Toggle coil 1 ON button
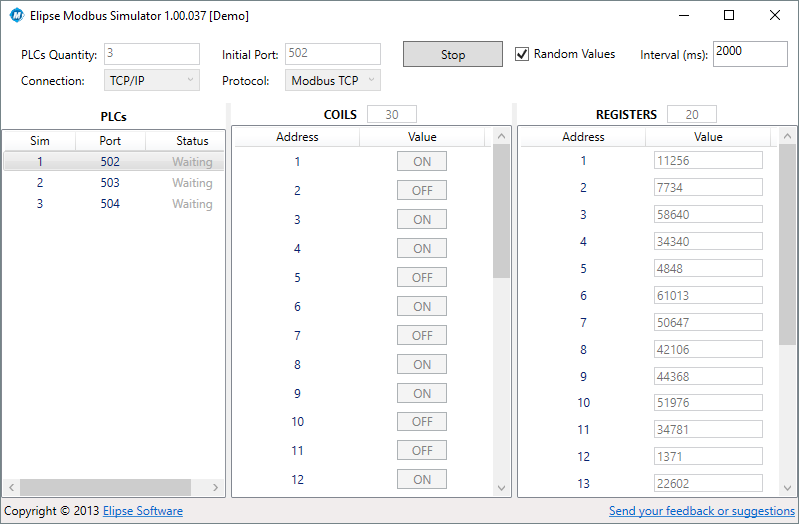Viewport: 799px width, 524px height. tap(422, 161)
